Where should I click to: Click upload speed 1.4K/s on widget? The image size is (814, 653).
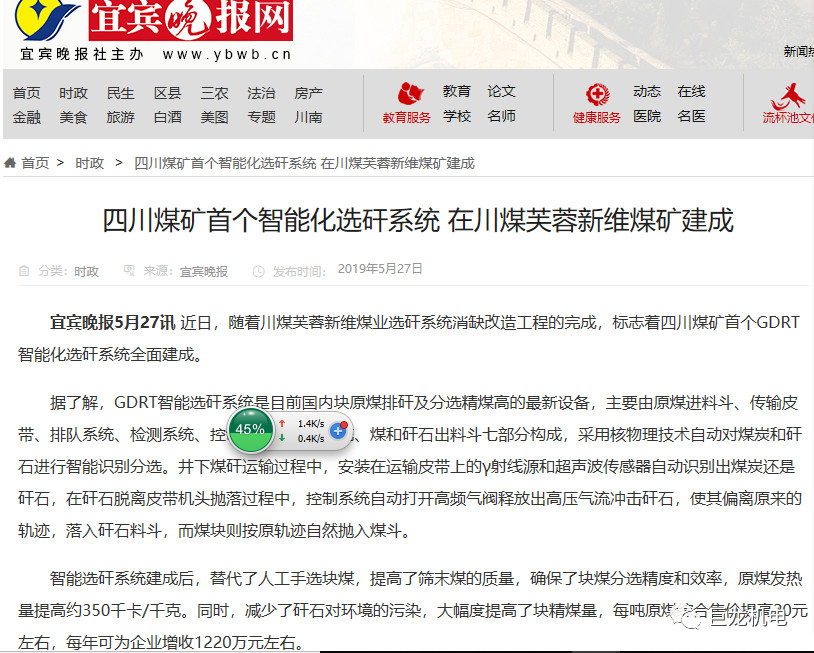tap(311, 424)
